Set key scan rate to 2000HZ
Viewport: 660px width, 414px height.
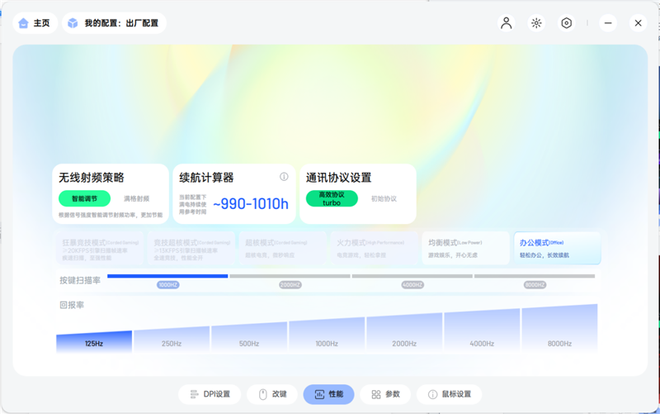pos(290,285)
